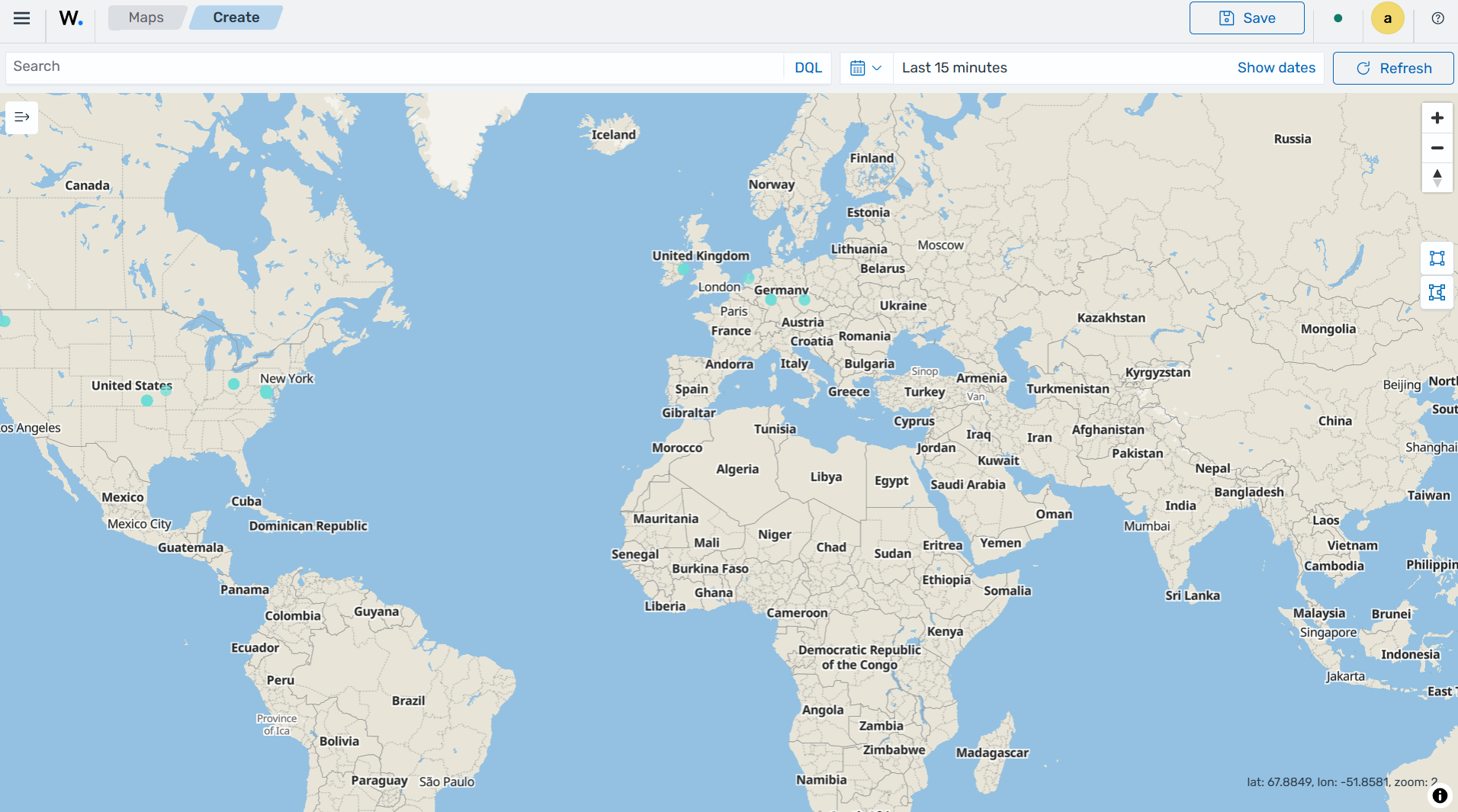Click the map label 'Canada'
This screenshot has width=1458, height=812.
pos(87,185)
